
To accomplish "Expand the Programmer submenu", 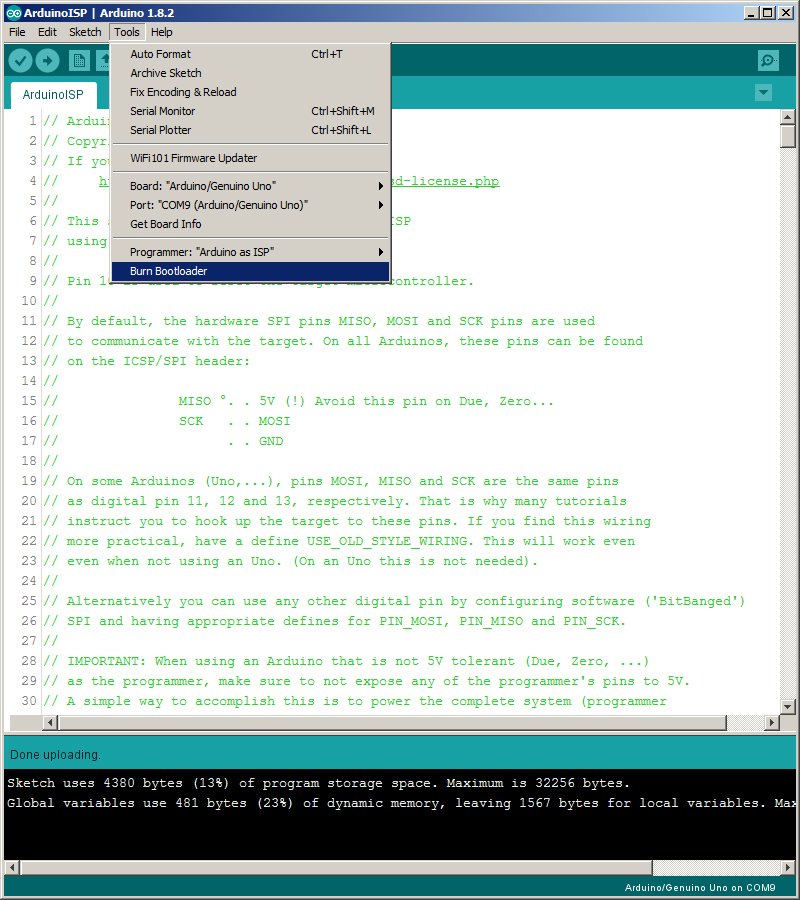I will [x=250, y=252].
